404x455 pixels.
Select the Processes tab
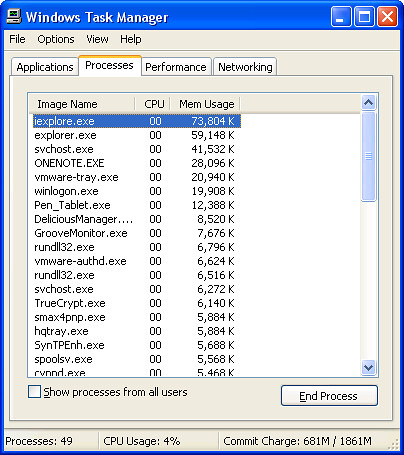109,65
